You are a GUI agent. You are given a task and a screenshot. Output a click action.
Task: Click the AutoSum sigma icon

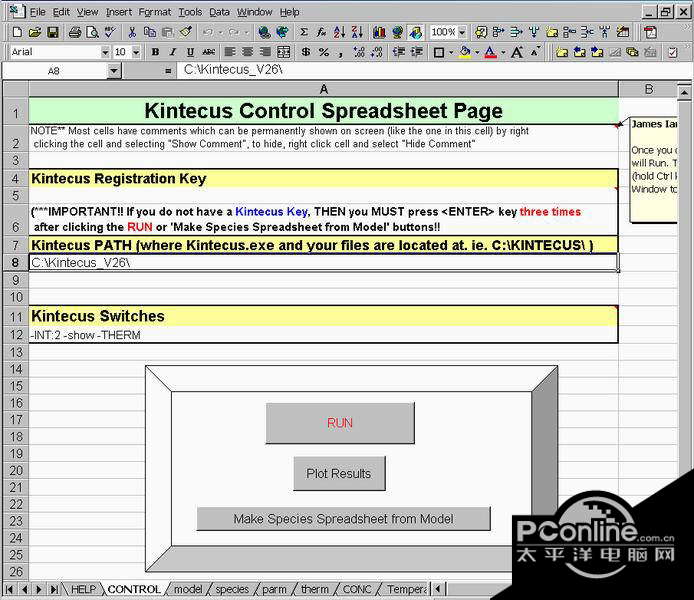(x=304, y=32)
